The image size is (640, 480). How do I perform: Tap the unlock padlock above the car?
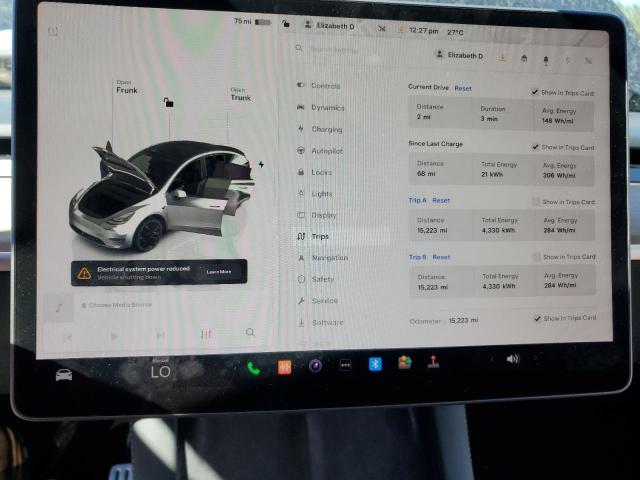(x=168, y=102)
